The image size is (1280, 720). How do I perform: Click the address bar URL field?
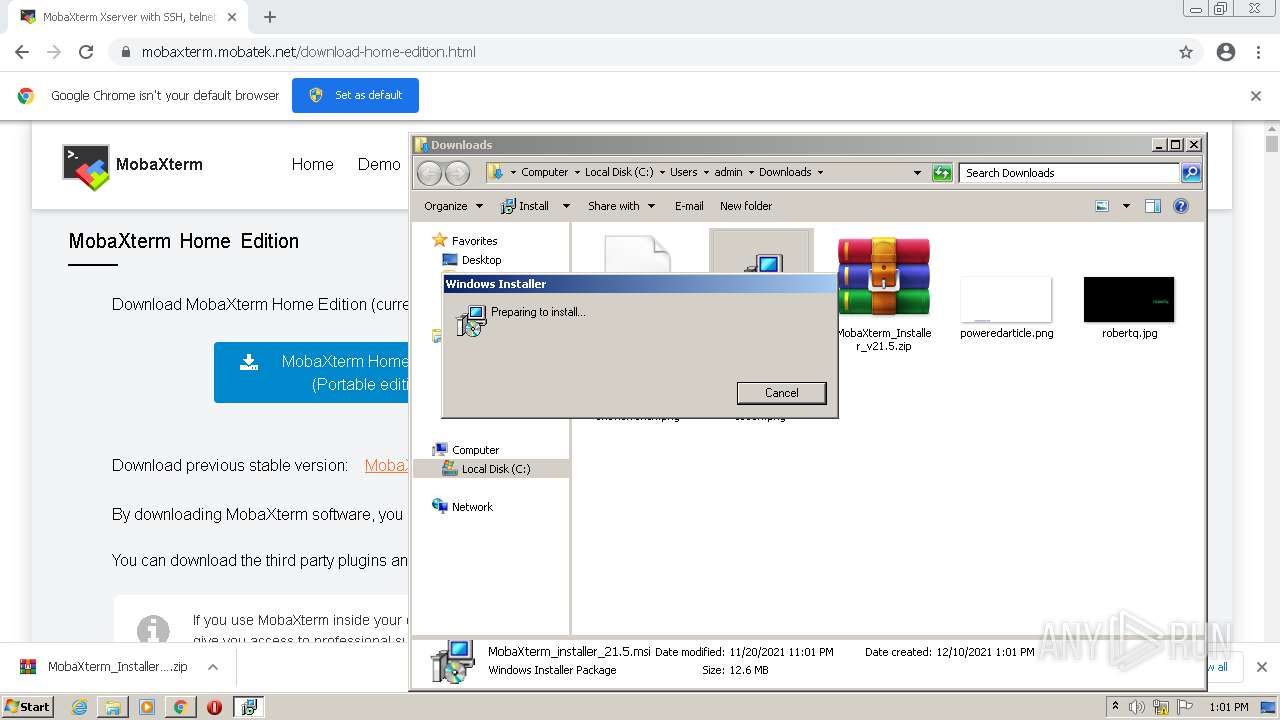coord(640,52)
